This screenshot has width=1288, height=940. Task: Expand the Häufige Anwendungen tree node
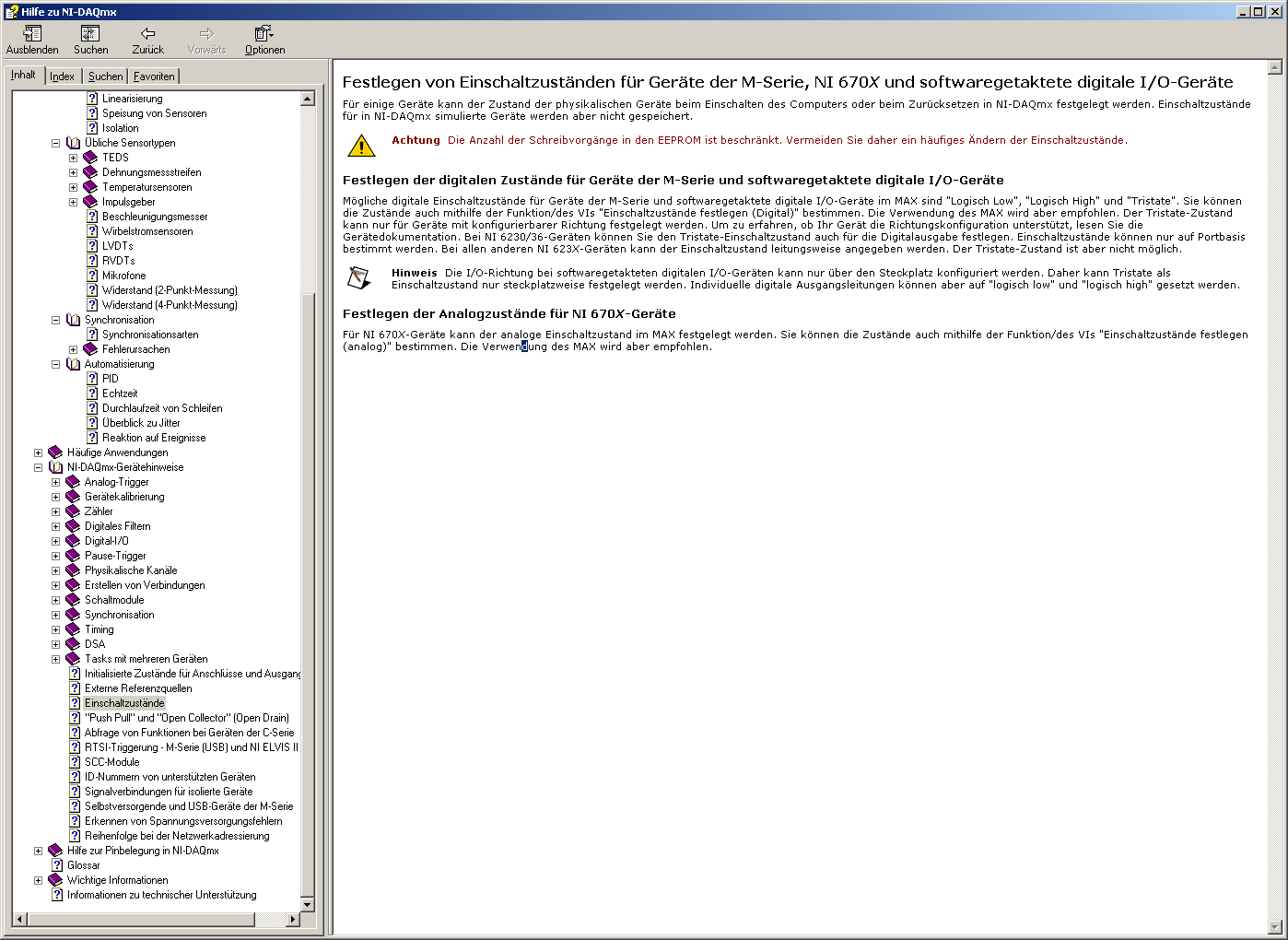tap(38, 452)
